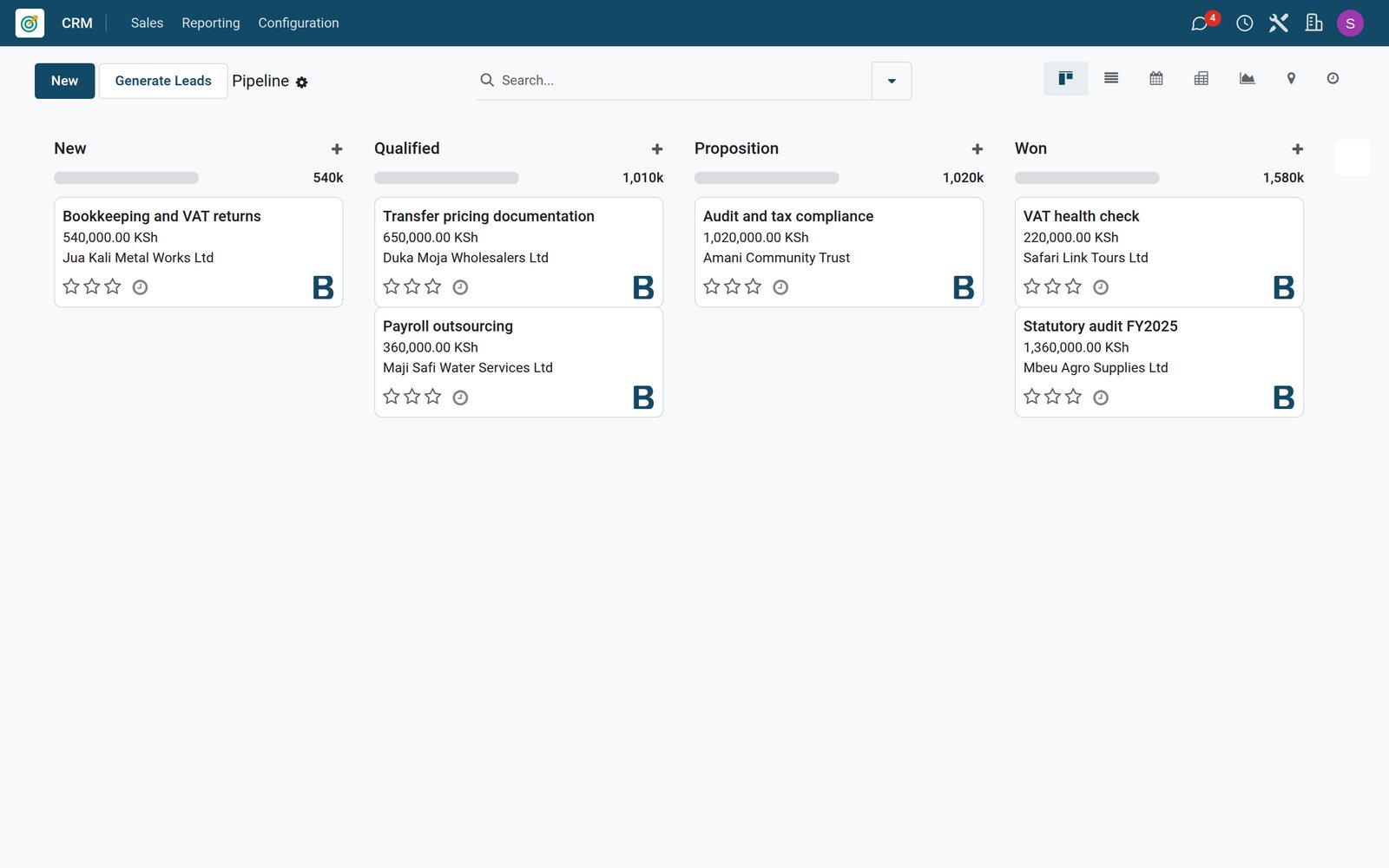
Task: Click the Won column progress bar
Action: (x=1087, y=178)
